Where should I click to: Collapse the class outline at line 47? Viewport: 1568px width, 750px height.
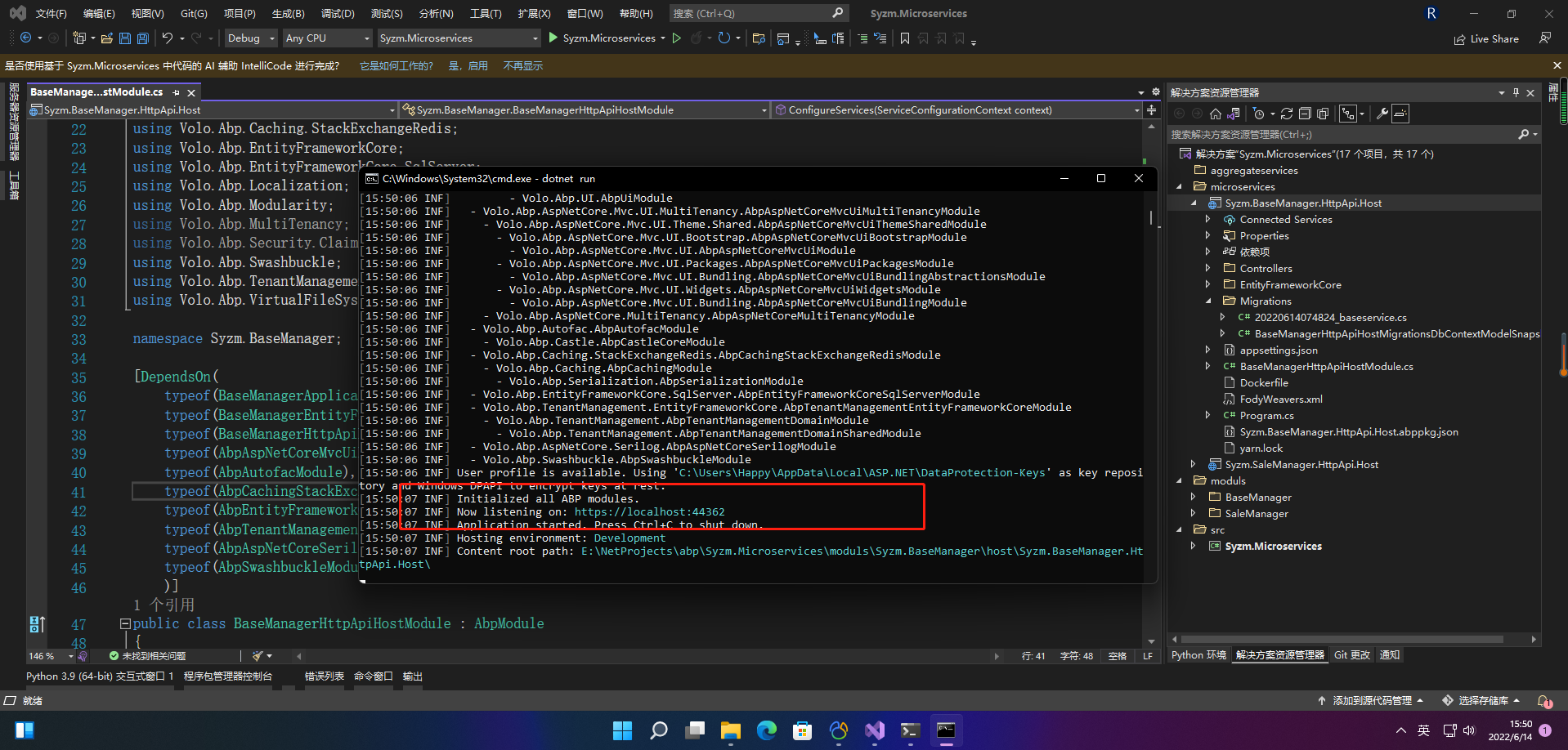(x=125, y=623)
